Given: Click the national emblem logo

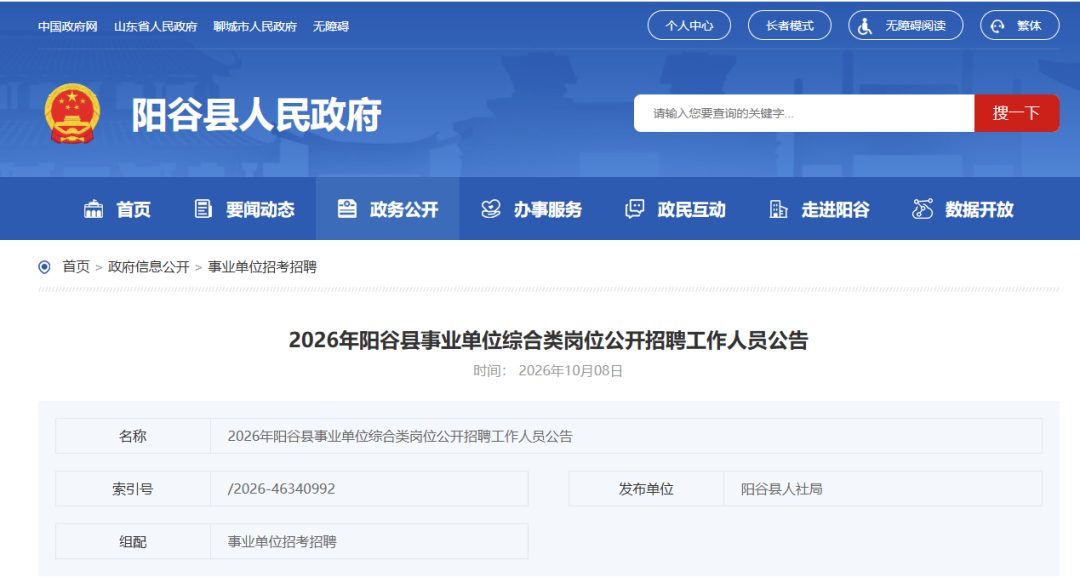Looking at the screenshot, I should point(72,114).
